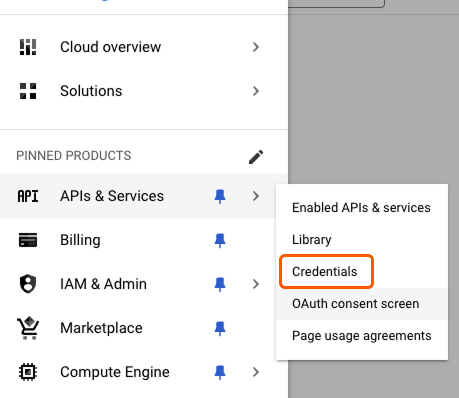Select Credentials in the submenu
The height and width of the screenshot is (398, 459).
point(362,272)
